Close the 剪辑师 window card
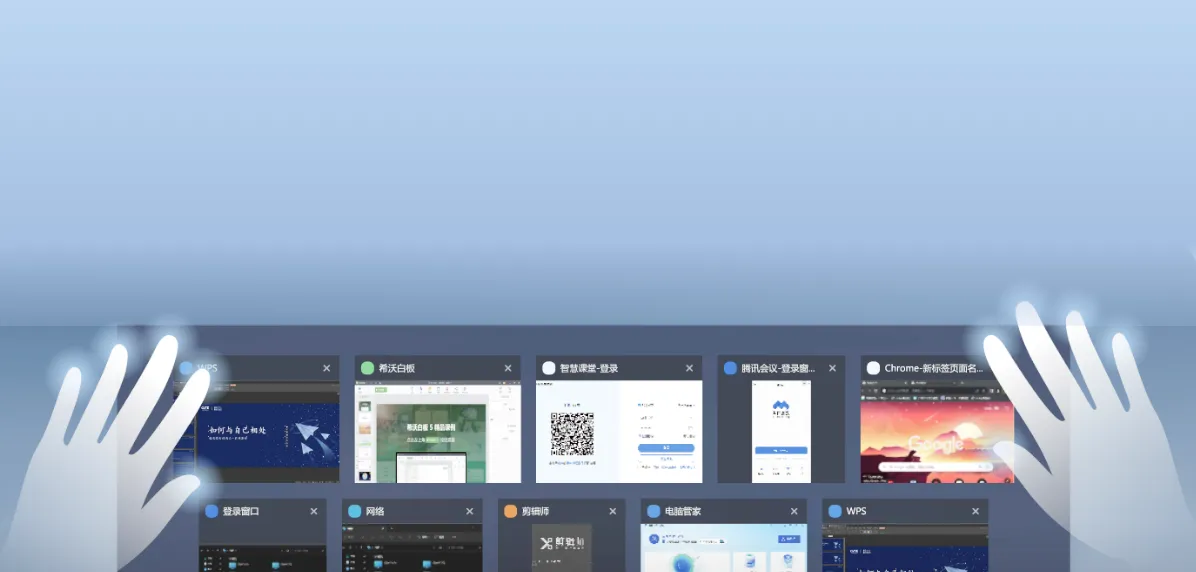This screenshot has height=572, width=1196. coord(613,511)
